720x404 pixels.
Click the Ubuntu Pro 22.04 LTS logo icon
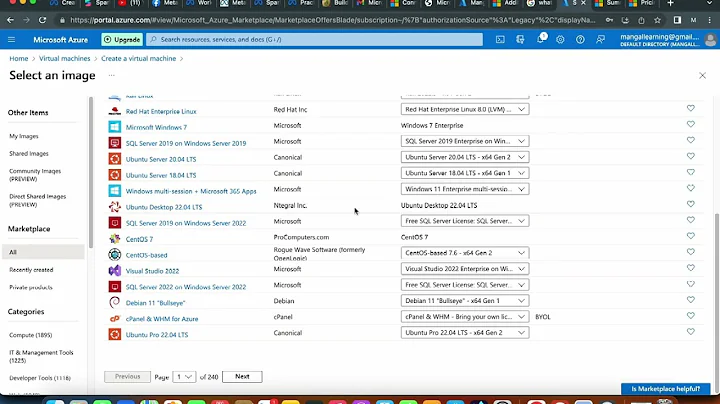pos(114,334)
